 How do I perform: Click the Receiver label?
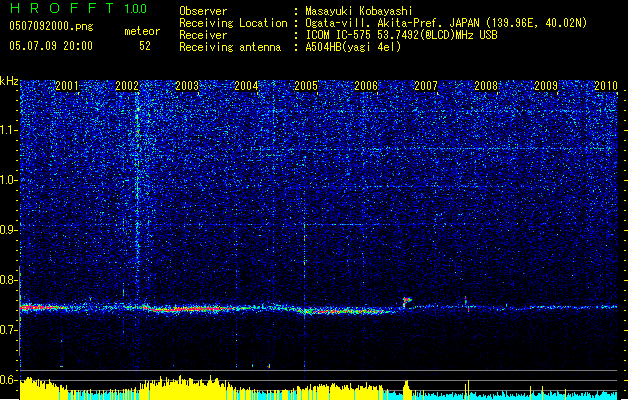tap(203, 35)
